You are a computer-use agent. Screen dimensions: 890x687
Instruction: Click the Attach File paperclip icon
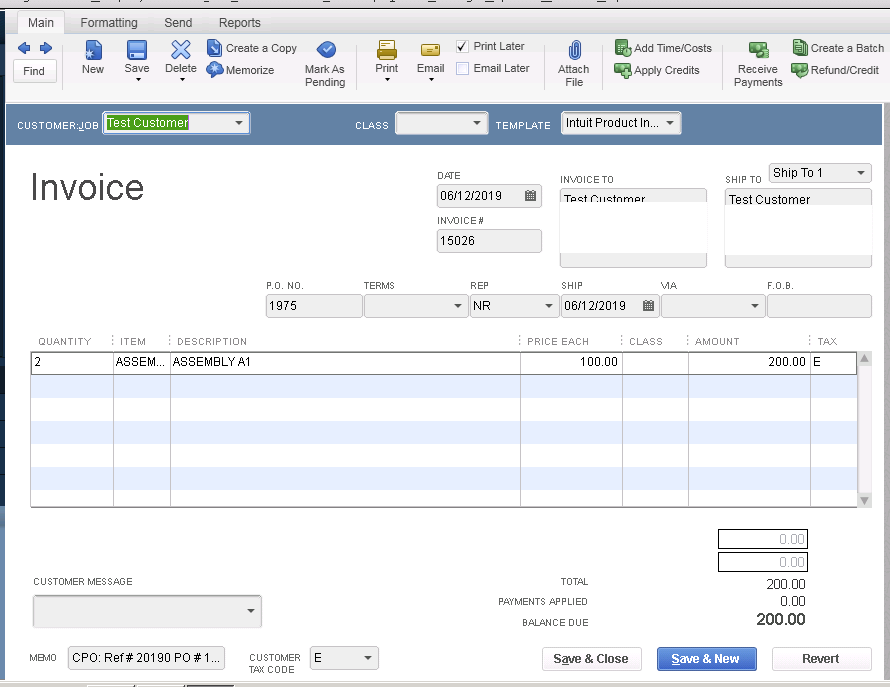point(574,51)
